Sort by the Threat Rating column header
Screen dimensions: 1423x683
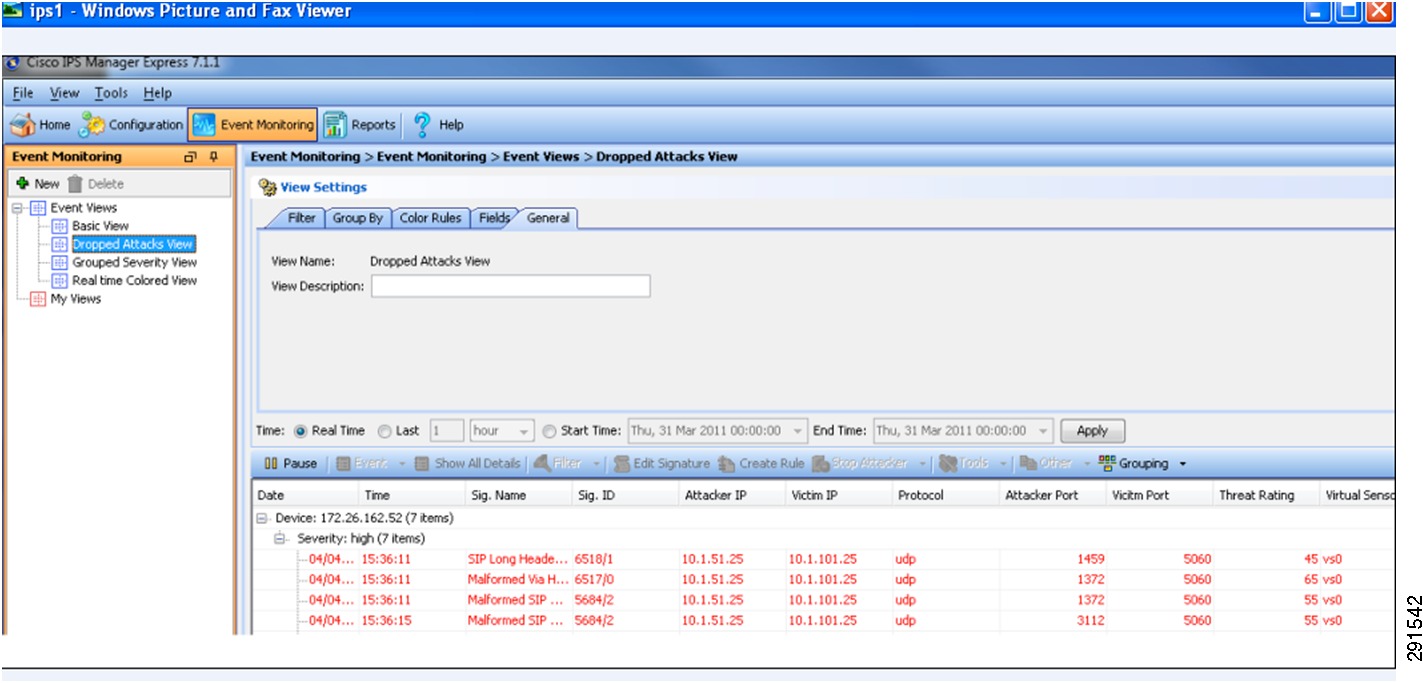point(1266,495)
